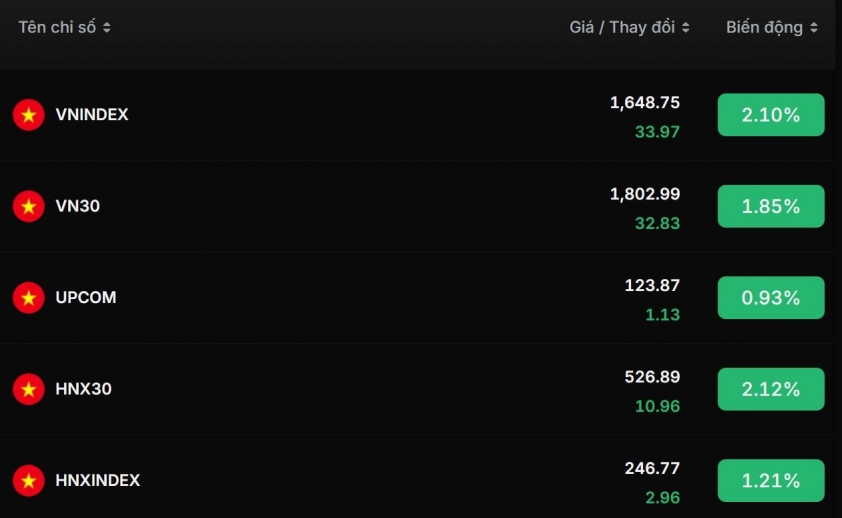
Task: Sort by the Biến động column arrows
Action: click(x=814, y=28)
